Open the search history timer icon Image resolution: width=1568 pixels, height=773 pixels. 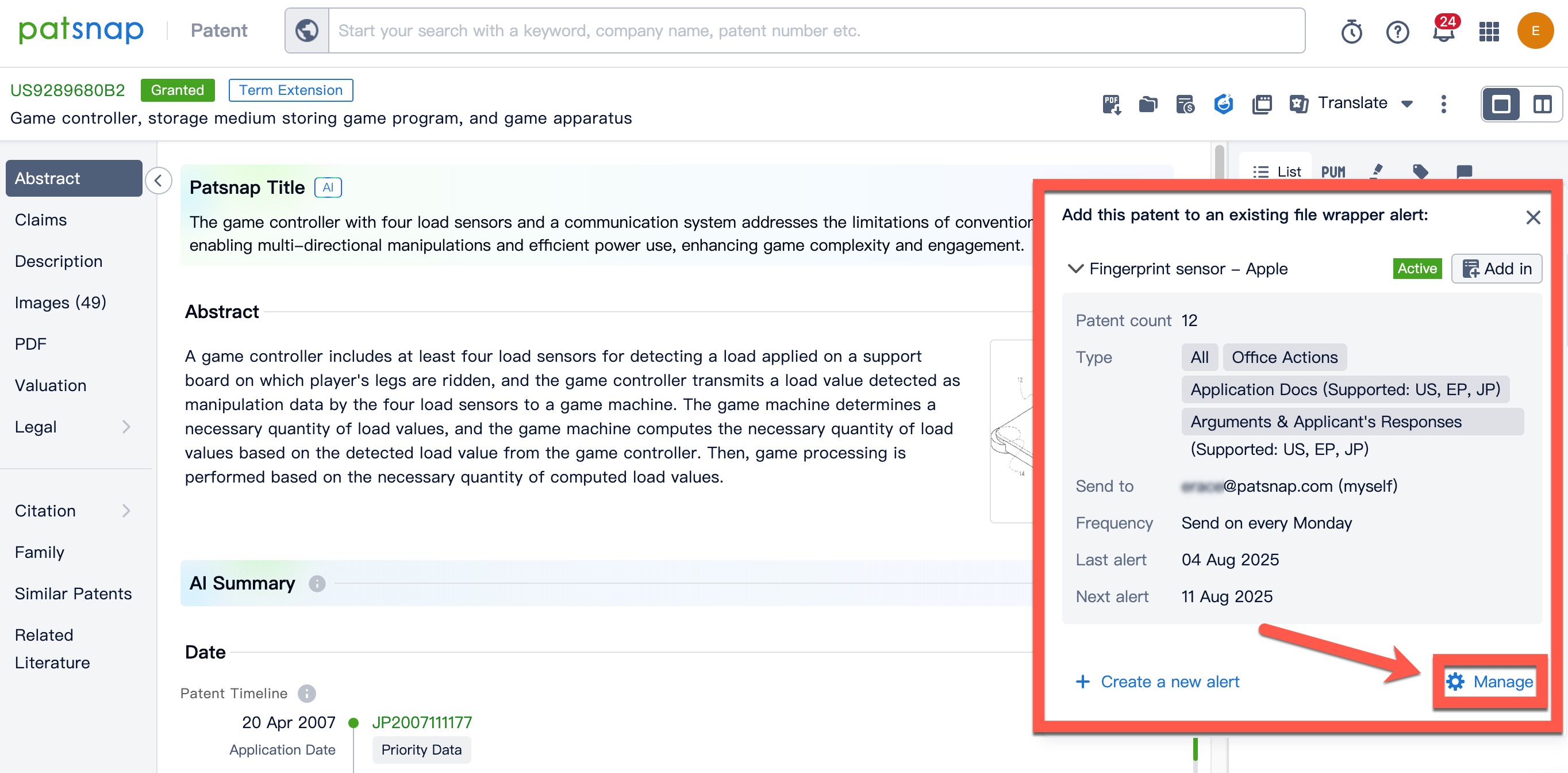click(1351, 31)
